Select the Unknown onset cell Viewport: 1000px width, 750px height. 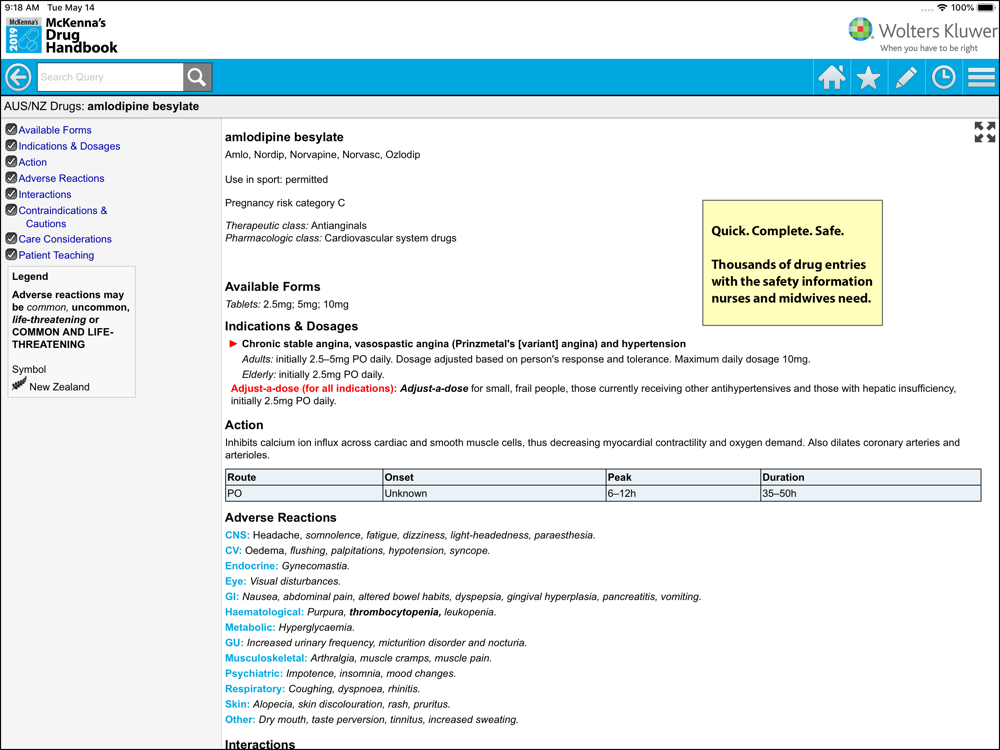tap(494, 493)
